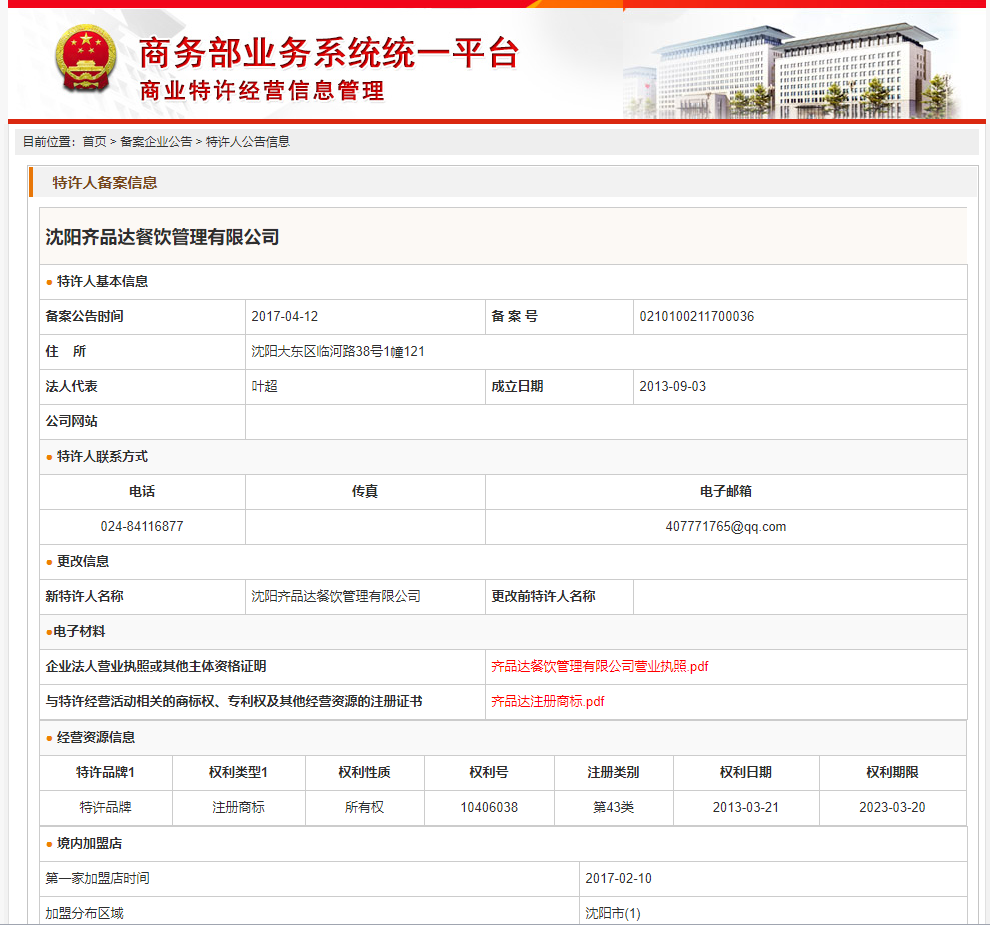The image size is (990, 925).
Task: Click the 权利号 value 10406038
Action: coord(489,808)
